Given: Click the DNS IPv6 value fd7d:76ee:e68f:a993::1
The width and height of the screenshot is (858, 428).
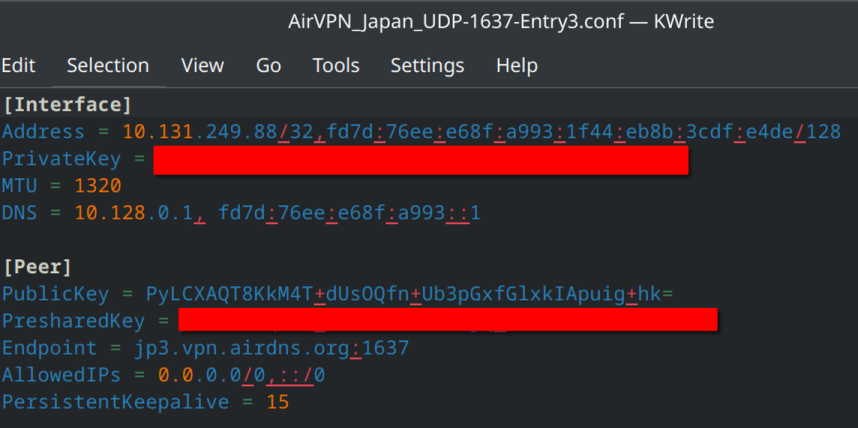Looking at the screenshot, I should 349,213.
